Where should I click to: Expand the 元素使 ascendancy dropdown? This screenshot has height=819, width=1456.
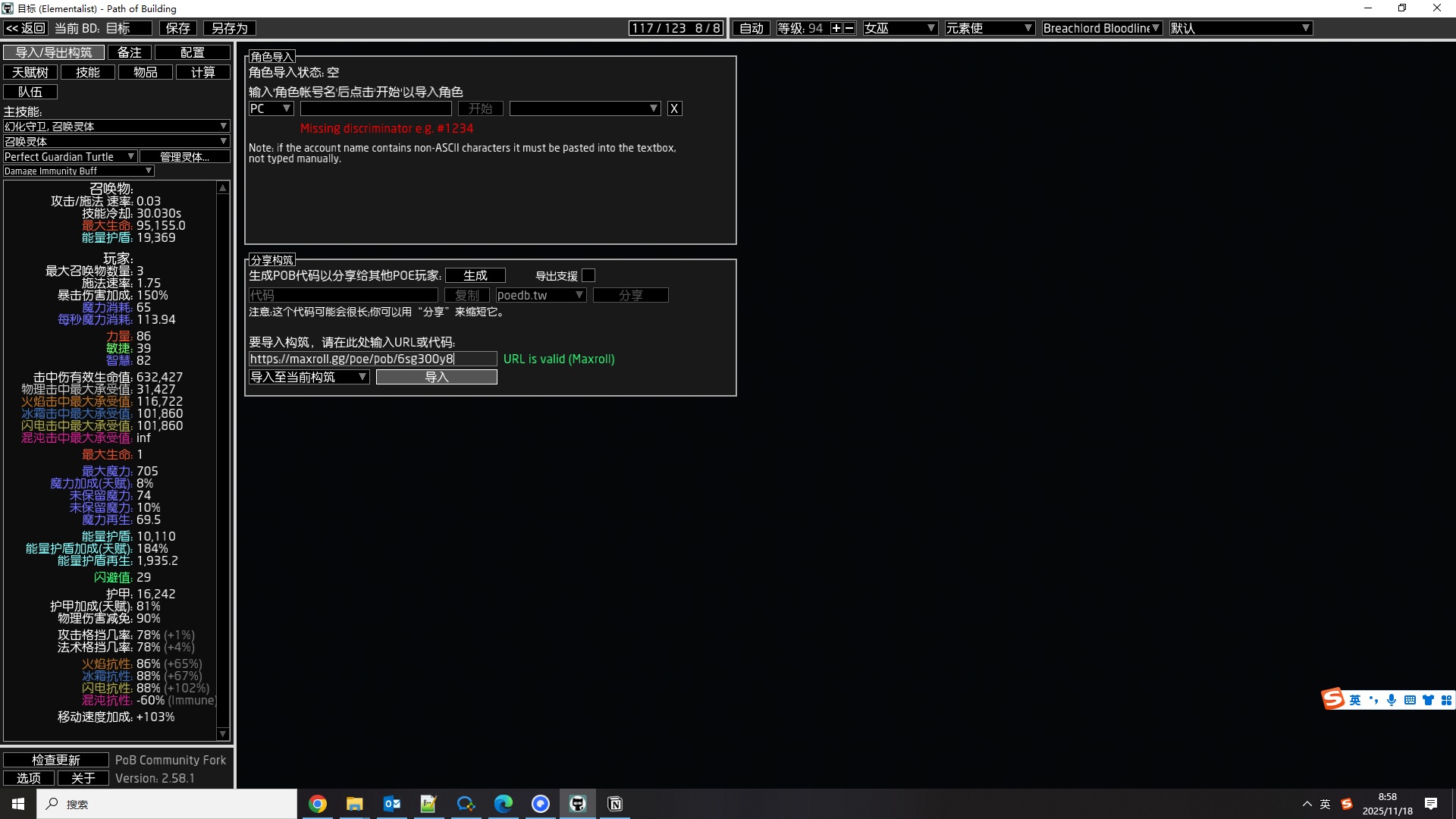(990, 28)
